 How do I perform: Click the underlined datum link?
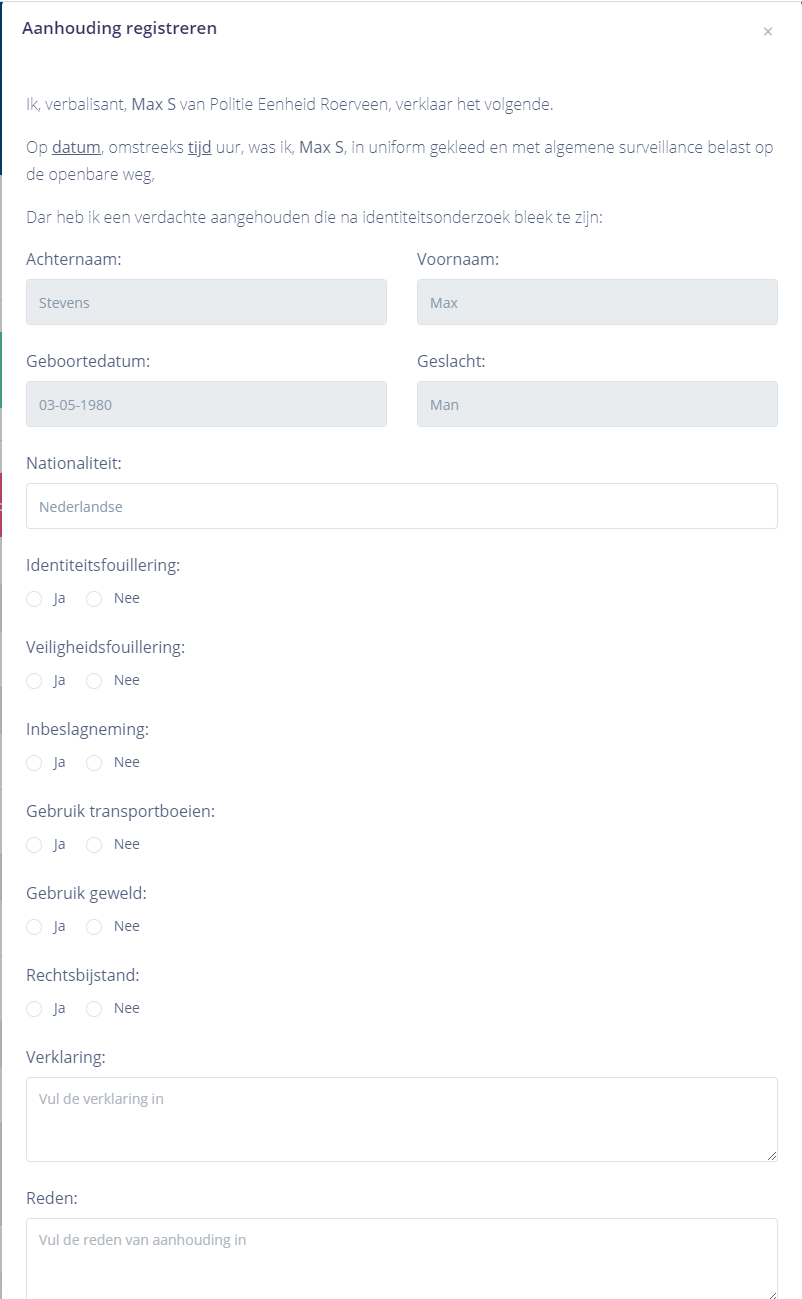point(76,148)
